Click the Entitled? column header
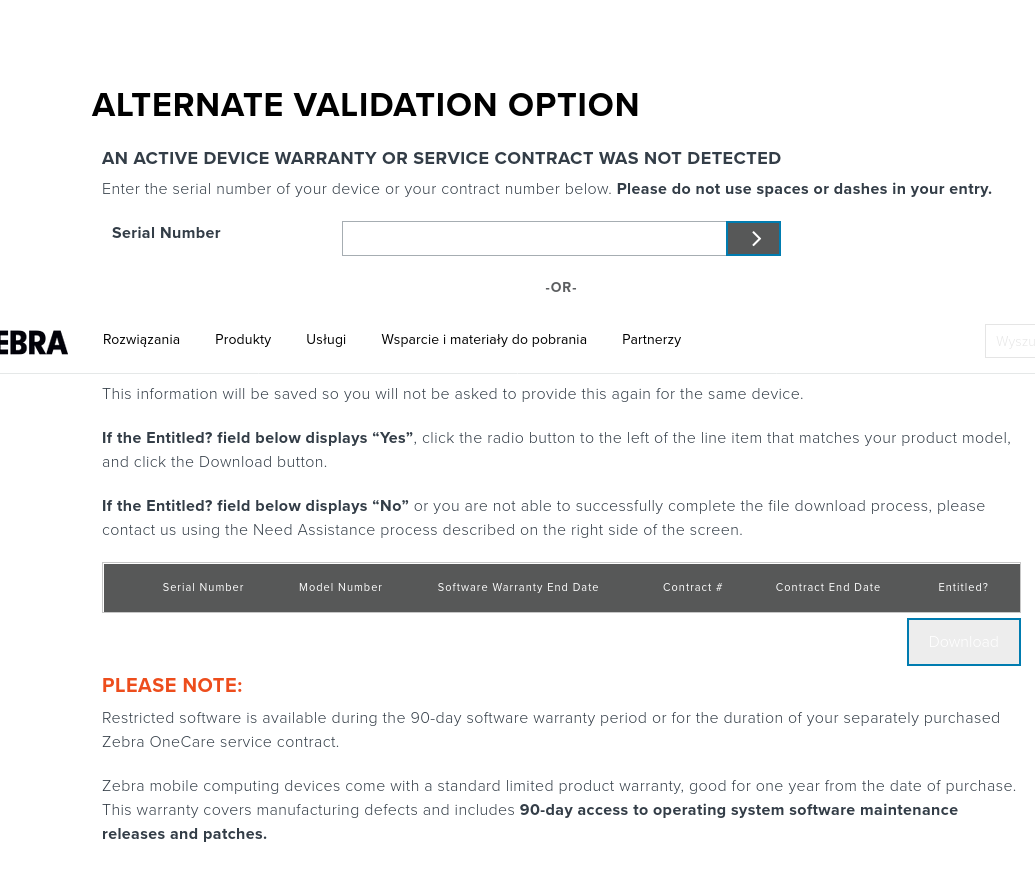This screenshot has width=1035, height=894. 963,588
